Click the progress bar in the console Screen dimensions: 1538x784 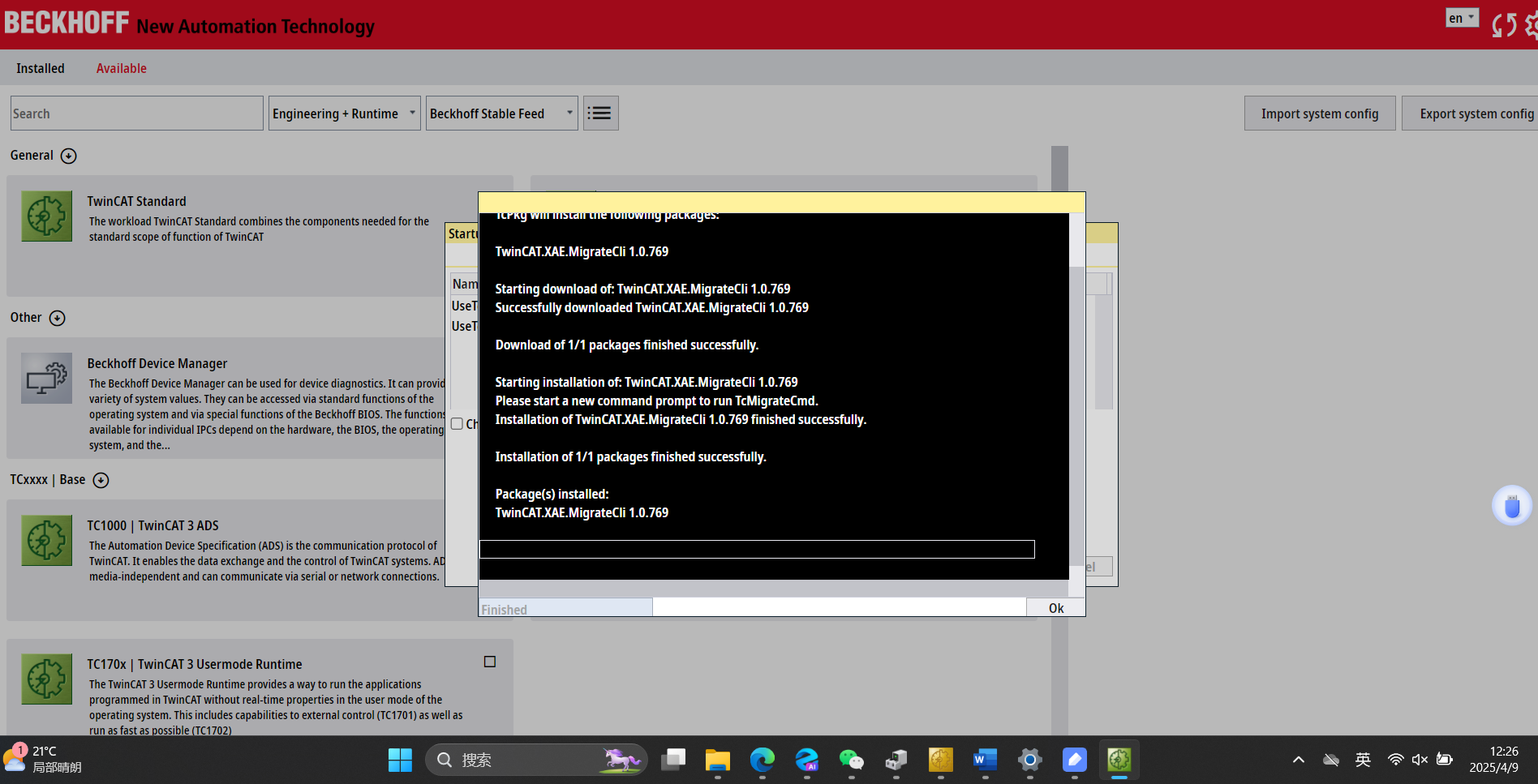(757, 550)
